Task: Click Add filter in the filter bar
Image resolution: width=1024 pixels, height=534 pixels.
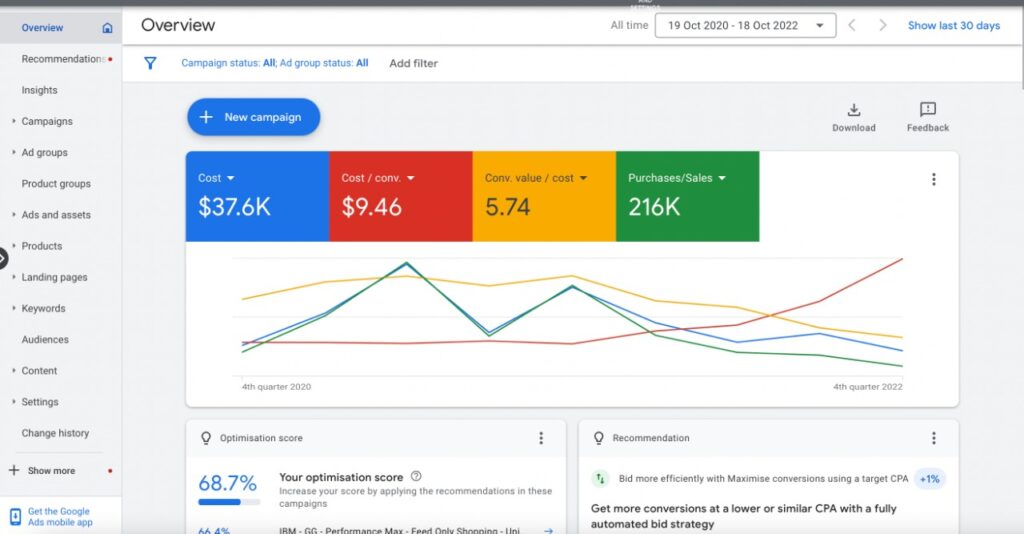Action: (413, 63)
